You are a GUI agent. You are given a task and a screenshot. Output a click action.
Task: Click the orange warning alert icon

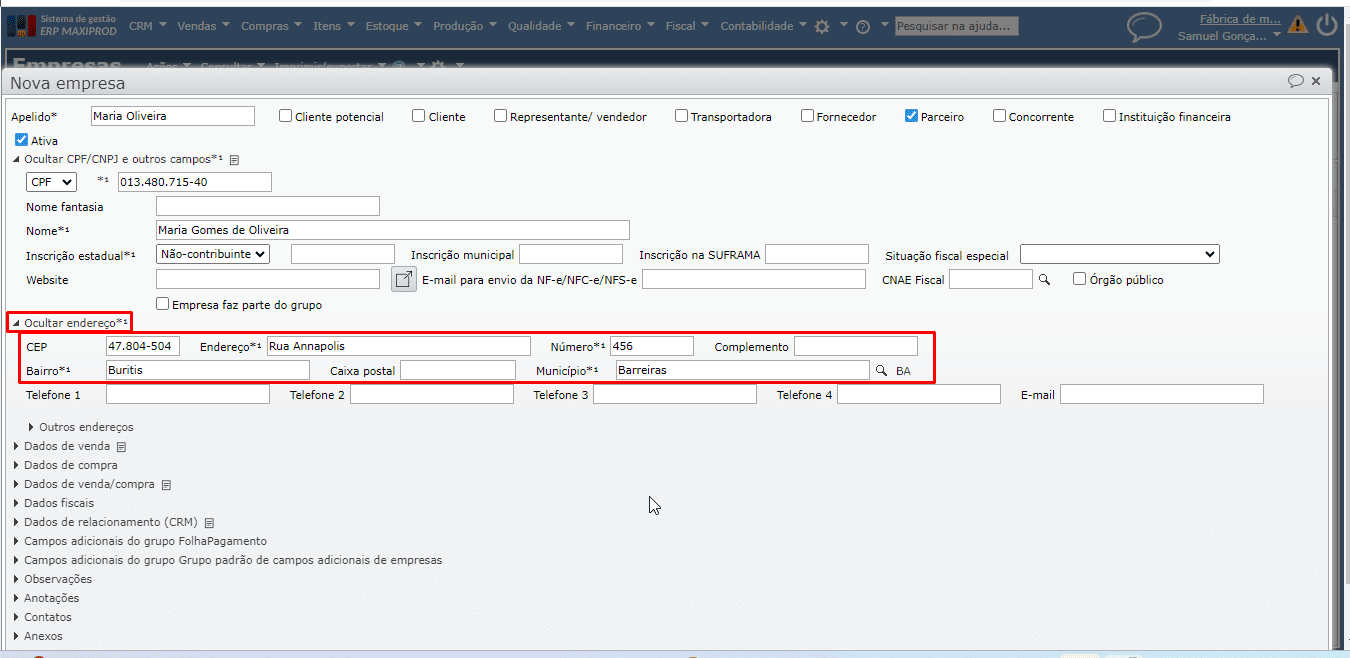pos(1298,25)
